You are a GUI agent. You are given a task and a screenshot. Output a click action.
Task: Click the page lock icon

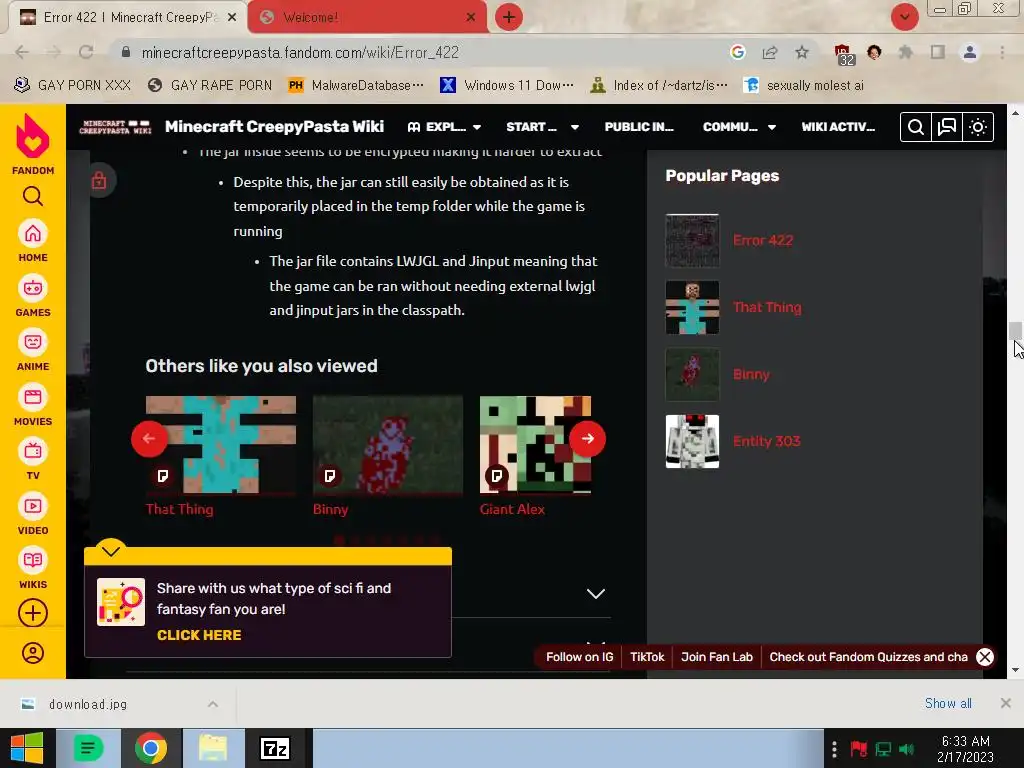tap(99, 180)
